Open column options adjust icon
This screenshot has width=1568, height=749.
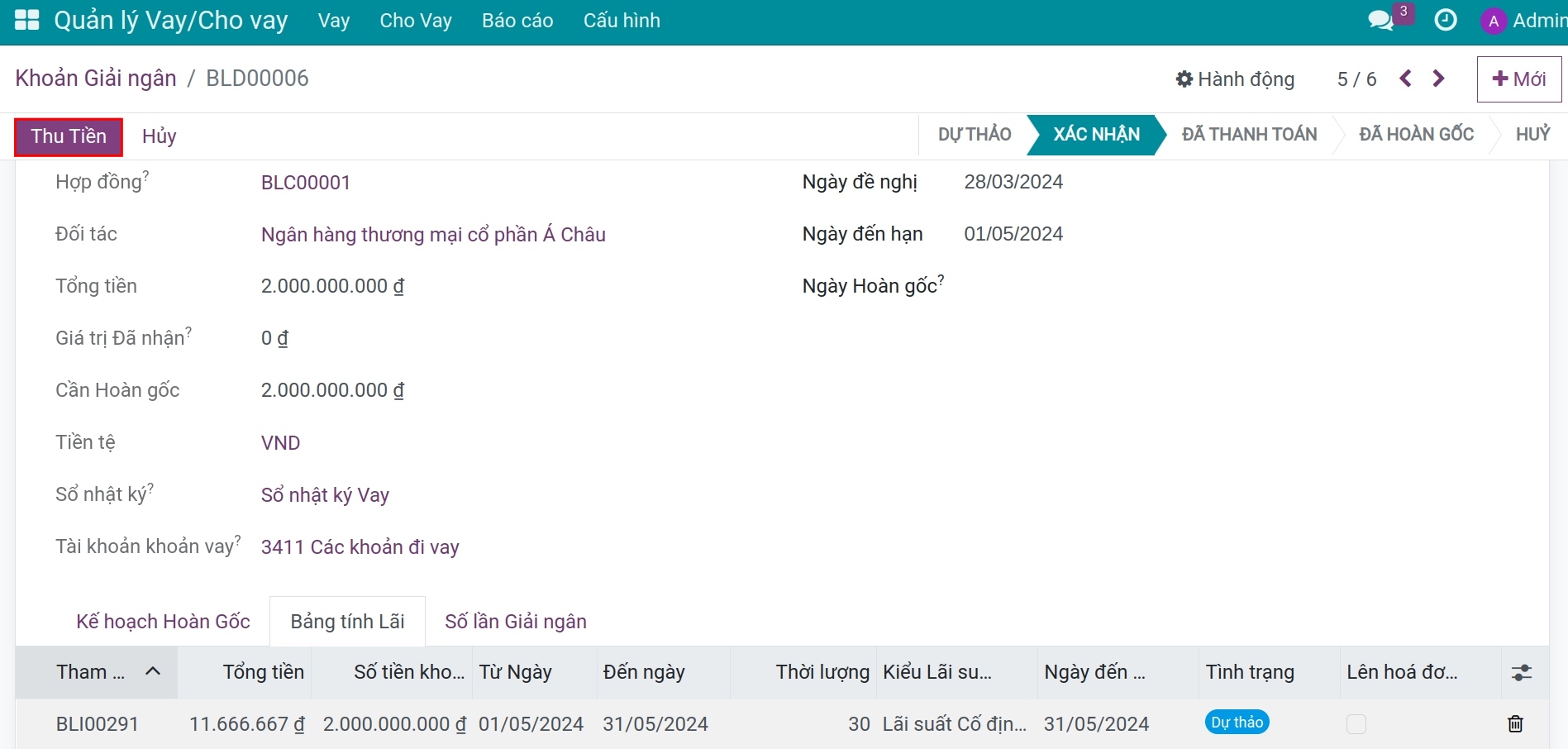(x=1522, y=672)
